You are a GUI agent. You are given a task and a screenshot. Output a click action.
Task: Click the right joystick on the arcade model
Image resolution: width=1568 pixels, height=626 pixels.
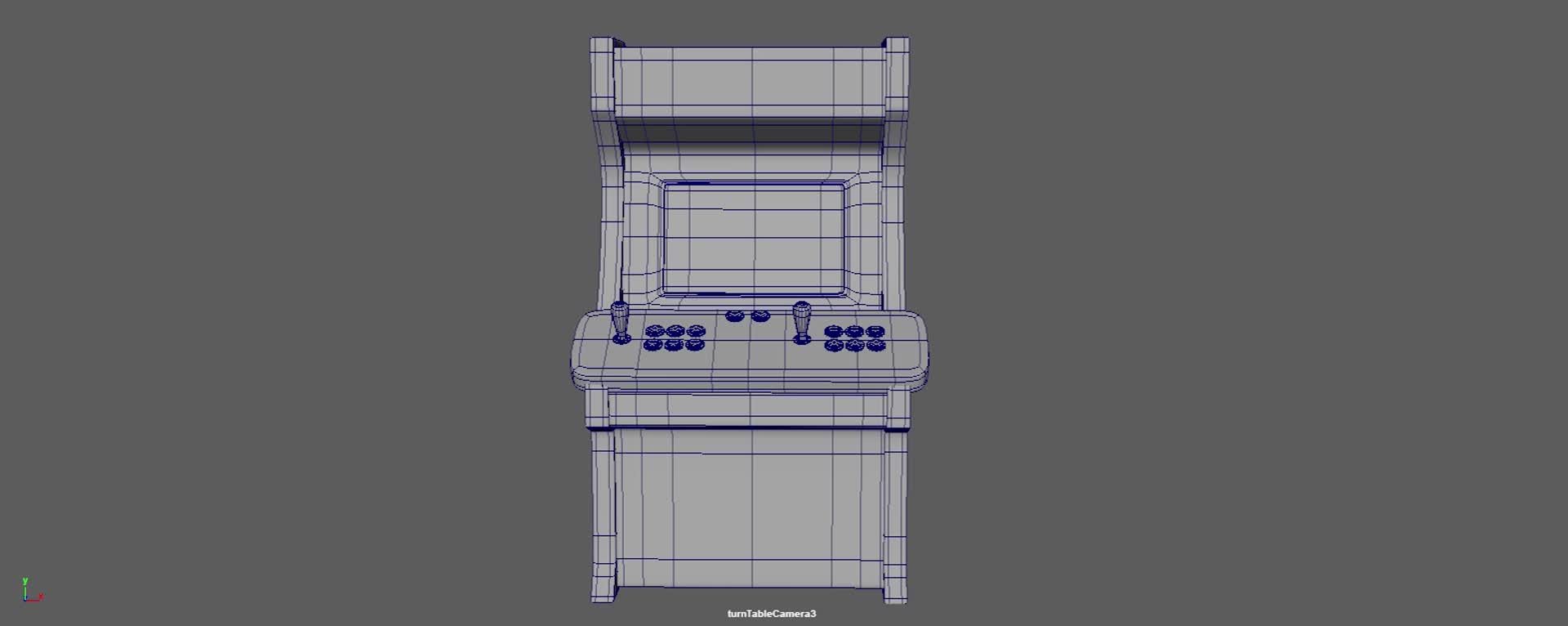pyautogui.click(x=802, y=322)
